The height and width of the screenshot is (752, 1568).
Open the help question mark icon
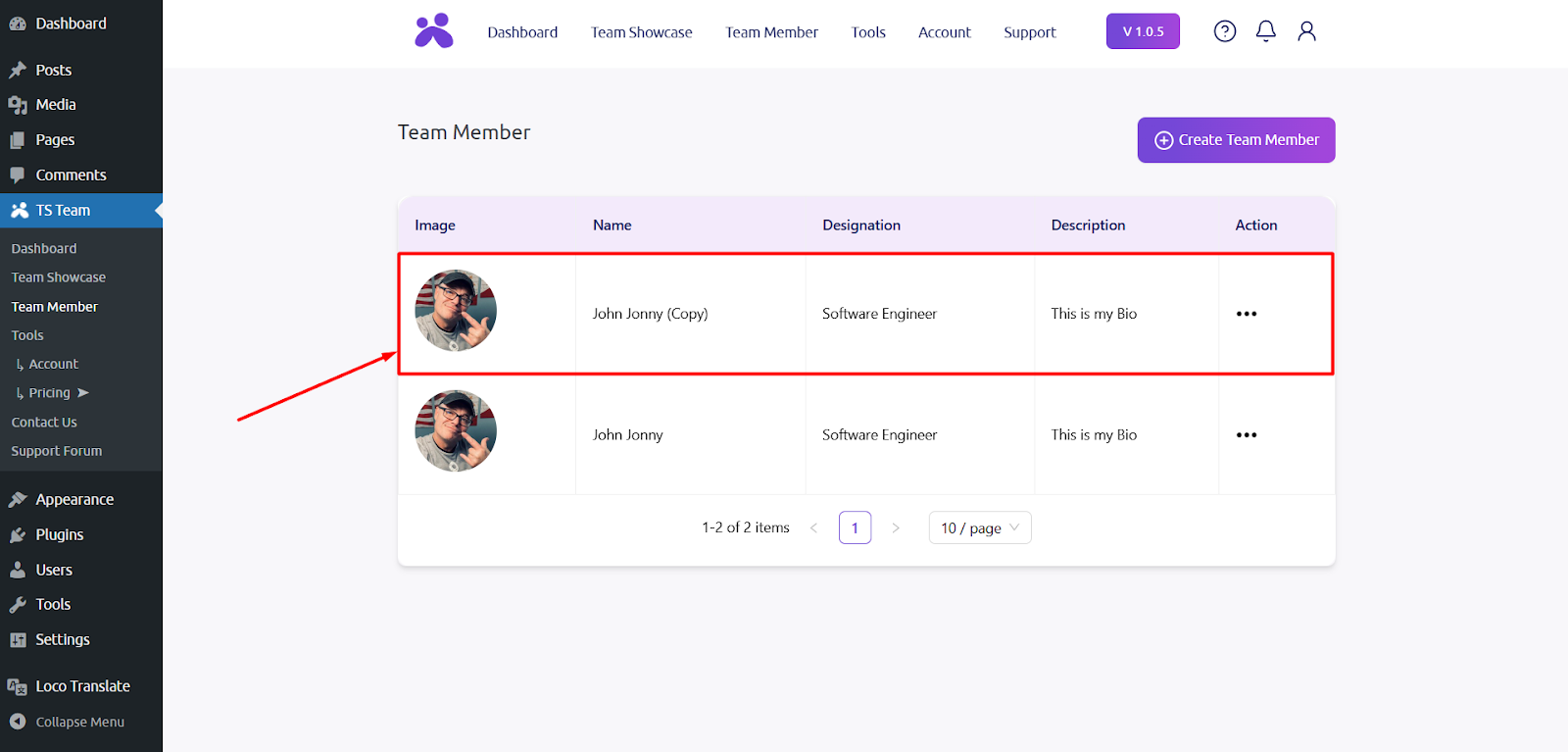click(x=1224, y=31)
